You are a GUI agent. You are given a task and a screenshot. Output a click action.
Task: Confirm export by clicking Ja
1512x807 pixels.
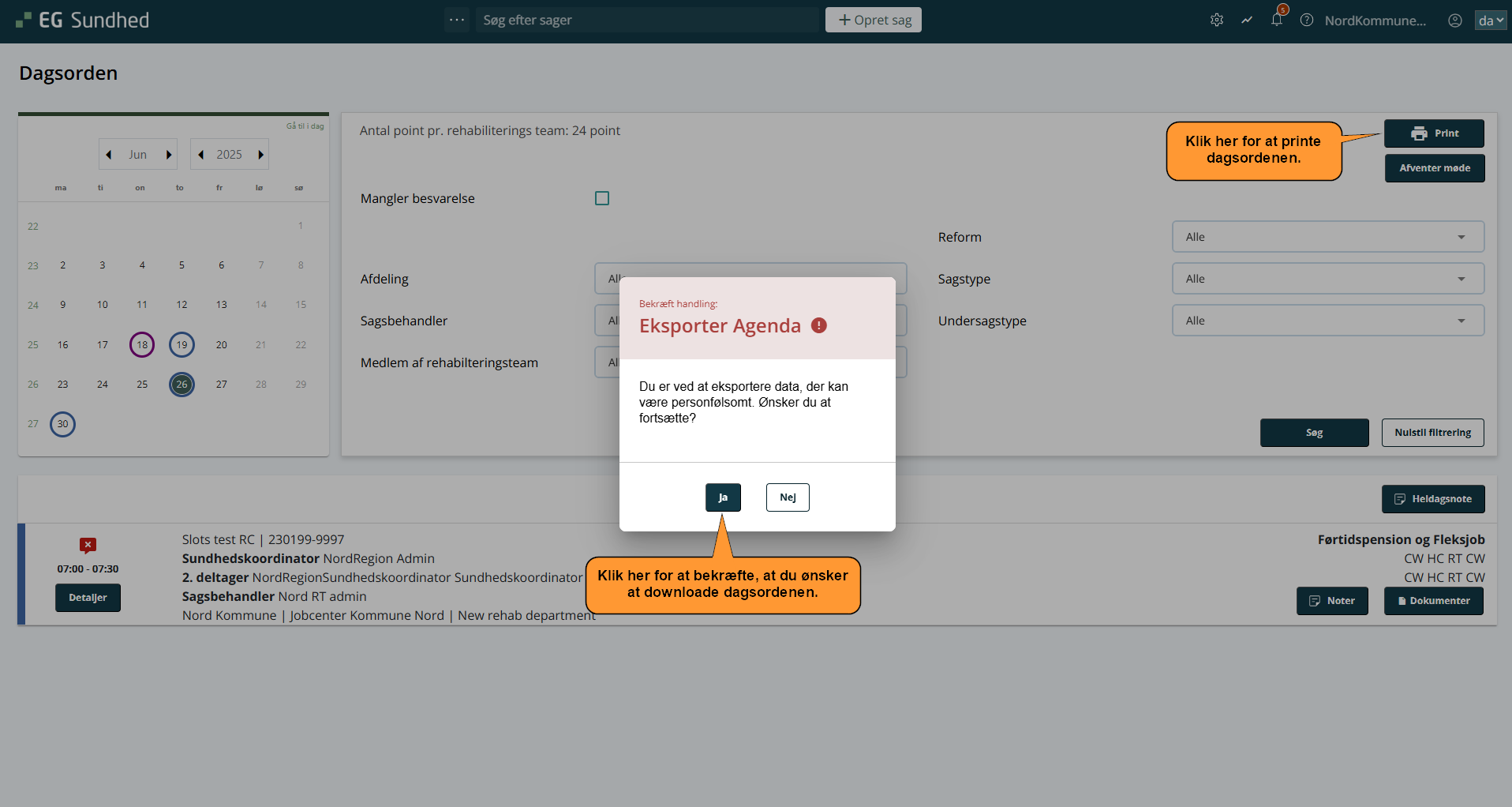723,497
